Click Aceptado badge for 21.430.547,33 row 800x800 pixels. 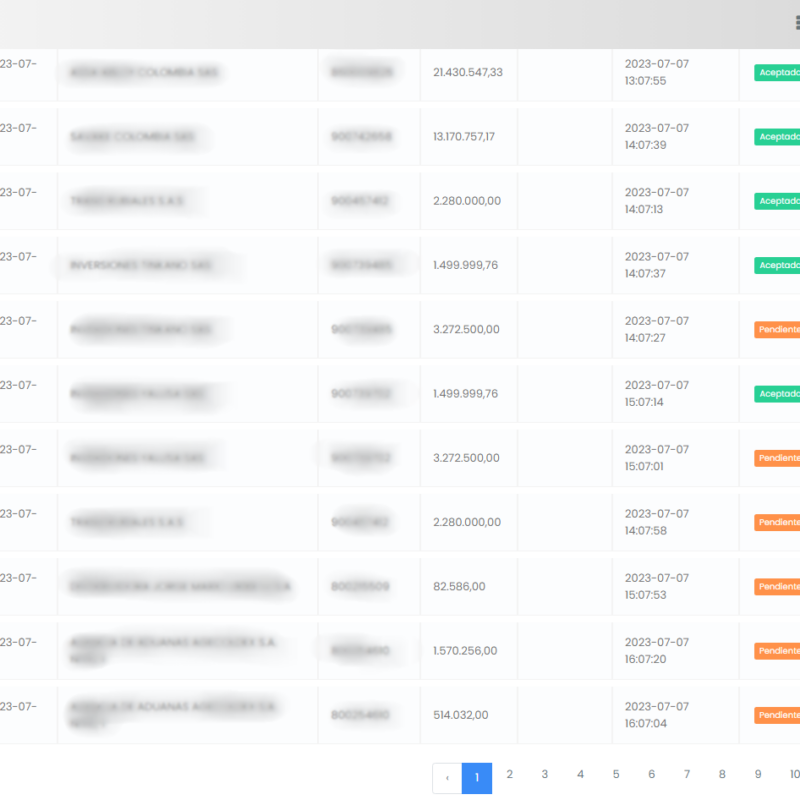[x=778, y=72]
